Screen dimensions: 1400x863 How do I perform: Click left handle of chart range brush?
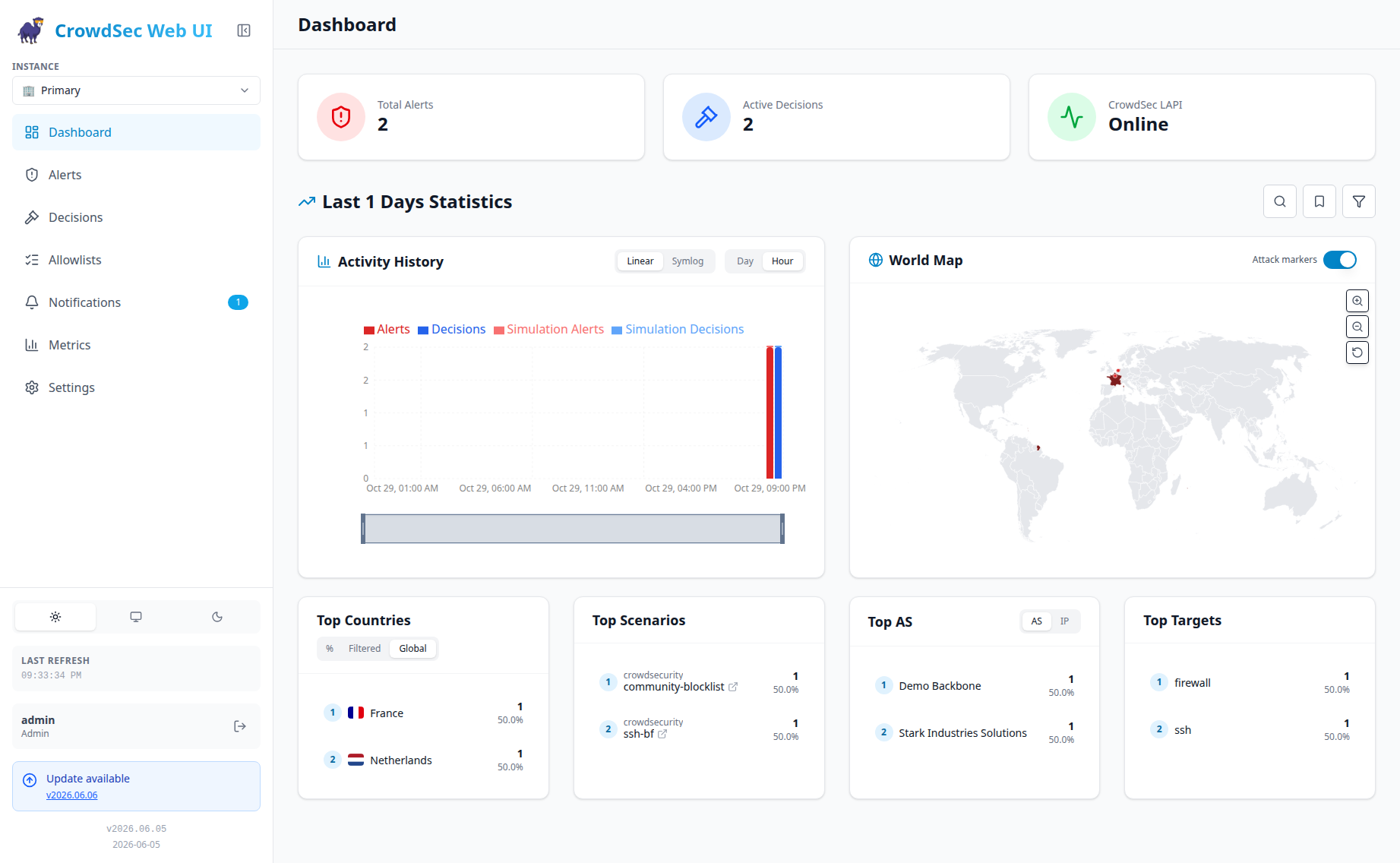(x=363, y=529)
